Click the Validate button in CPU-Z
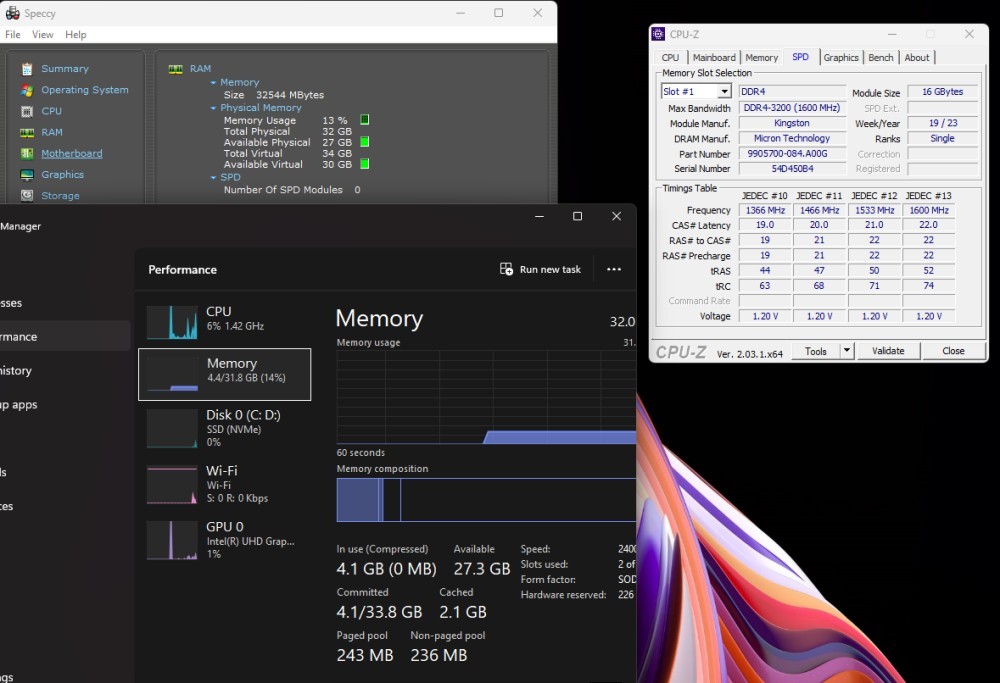The width and height of the screenshot is (1000, 683). (x=888, y=351)
